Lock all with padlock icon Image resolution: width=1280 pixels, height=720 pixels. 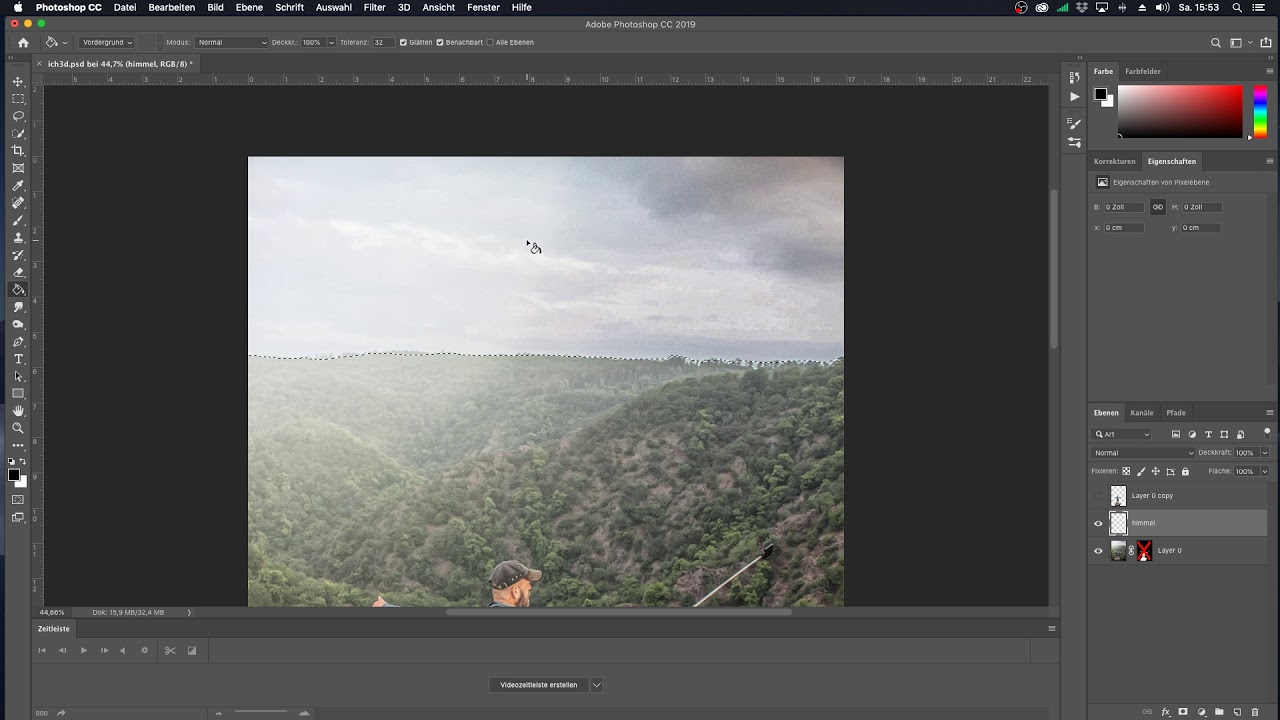click(x=1185, y=471)
